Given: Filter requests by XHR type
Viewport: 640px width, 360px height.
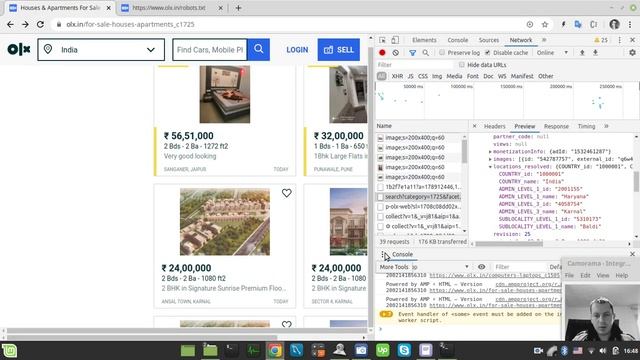Looking at the screenshot, I should [397, 76].
